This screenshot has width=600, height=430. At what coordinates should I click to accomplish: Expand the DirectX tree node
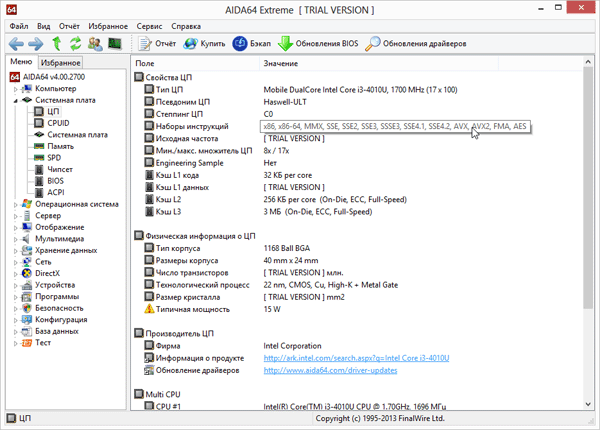click(16, 274)
